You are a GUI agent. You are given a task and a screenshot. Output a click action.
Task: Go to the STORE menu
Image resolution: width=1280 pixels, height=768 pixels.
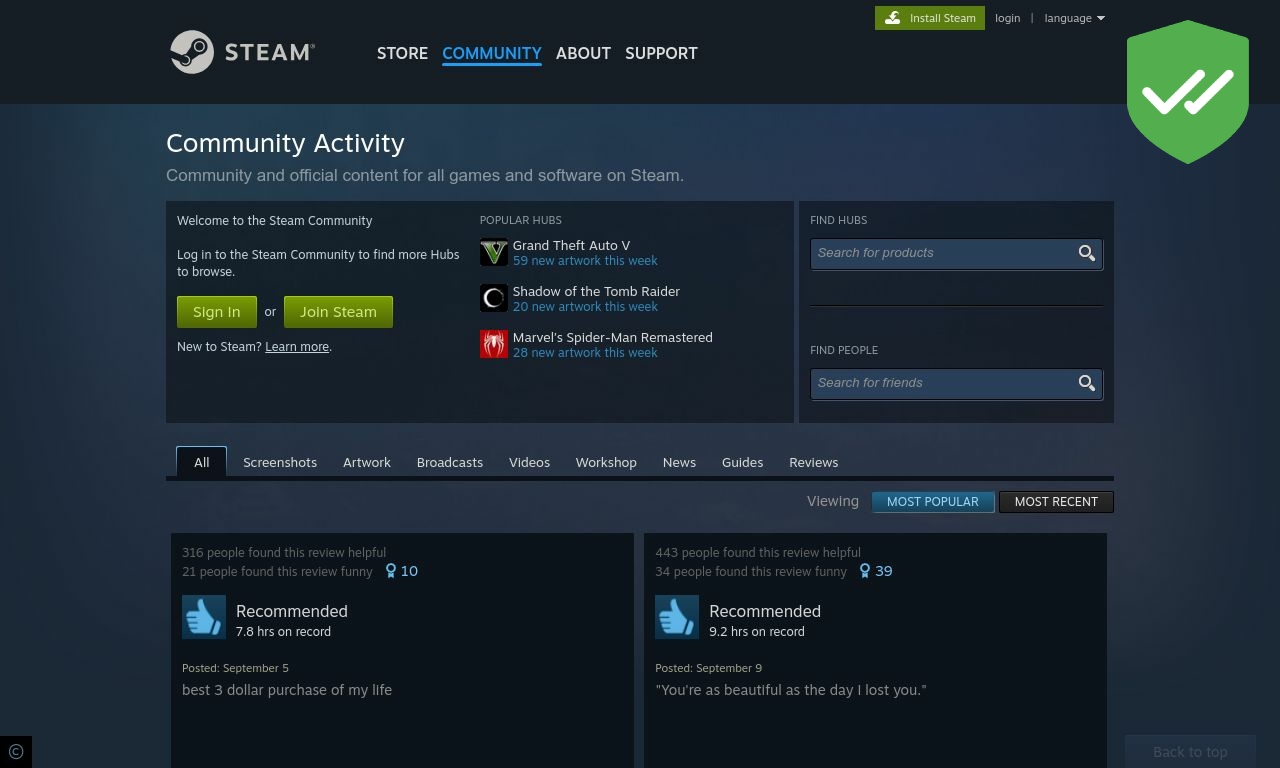point(402,53)
